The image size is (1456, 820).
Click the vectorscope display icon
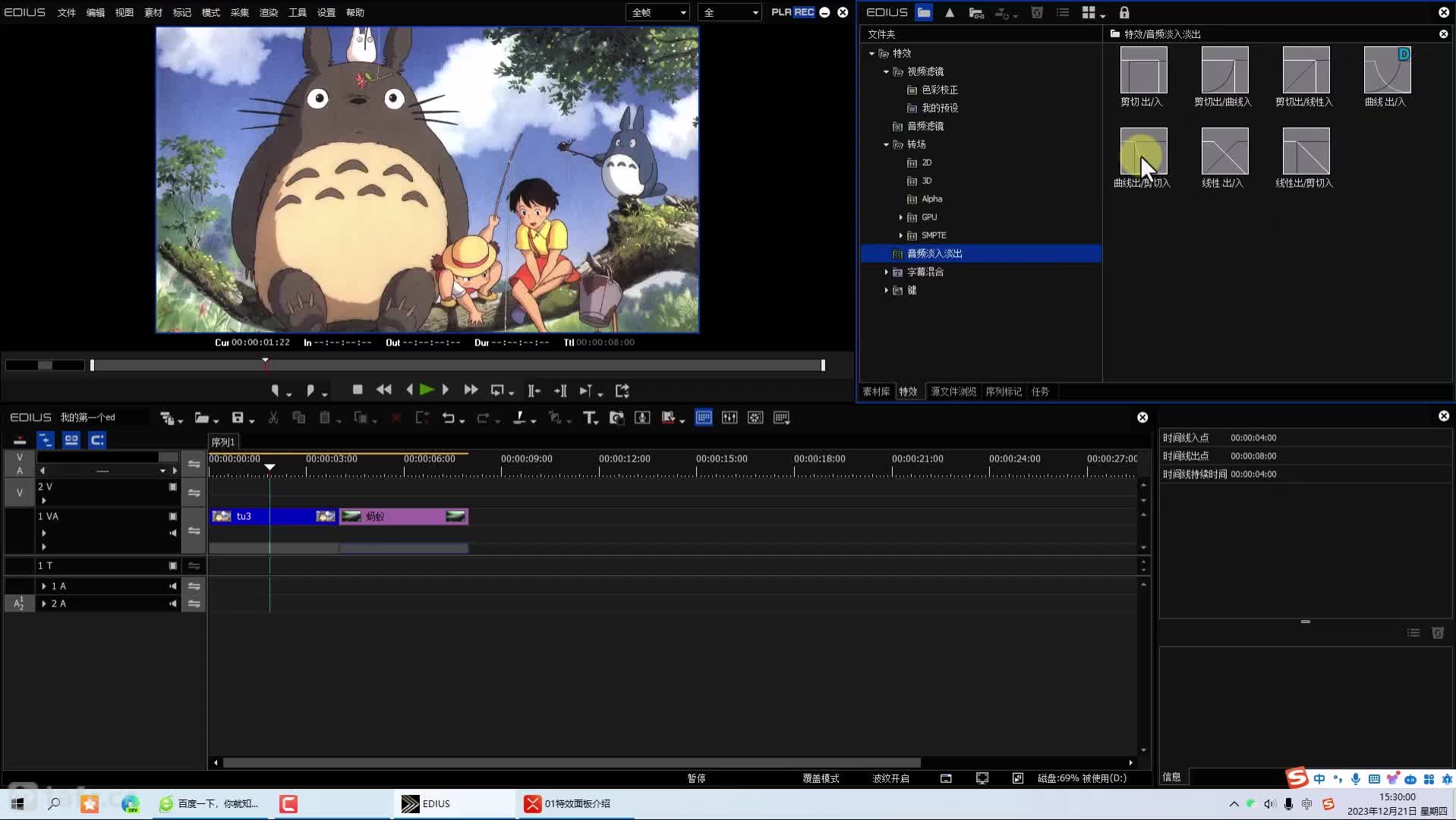(755, 418)
